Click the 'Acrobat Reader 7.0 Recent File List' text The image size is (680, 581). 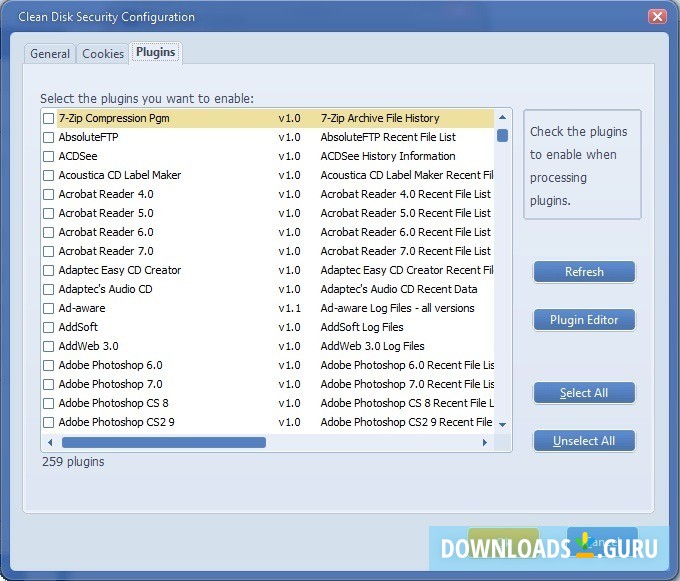coord(405,251)
